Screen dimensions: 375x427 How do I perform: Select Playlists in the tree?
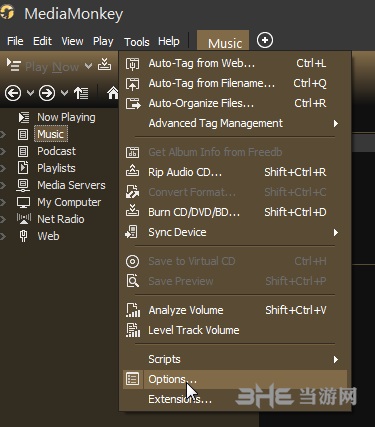click(x=56, y=168)
